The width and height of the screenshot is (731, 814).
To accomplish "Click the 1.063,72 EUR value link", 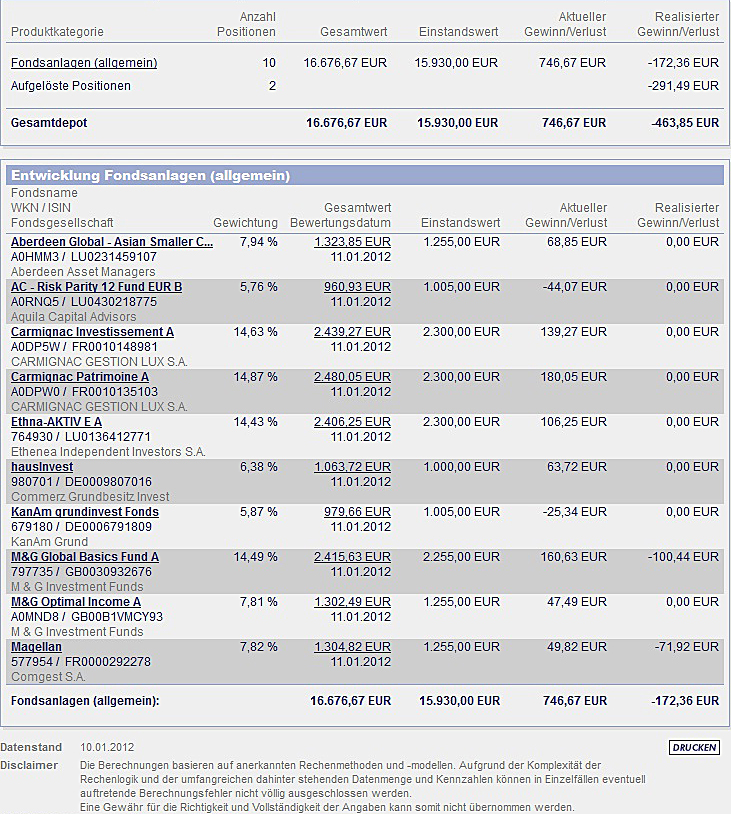I will click(x=352, y=467).
